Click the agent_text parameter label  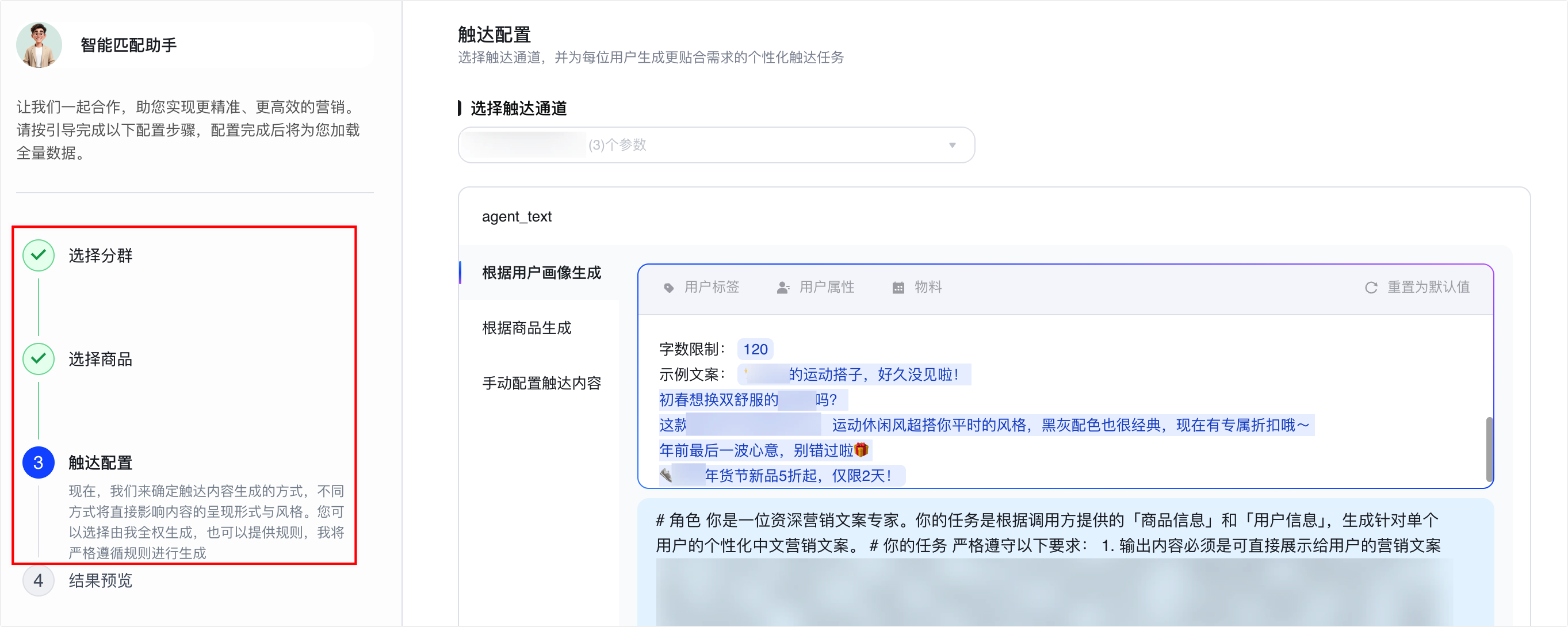point(516,217)
